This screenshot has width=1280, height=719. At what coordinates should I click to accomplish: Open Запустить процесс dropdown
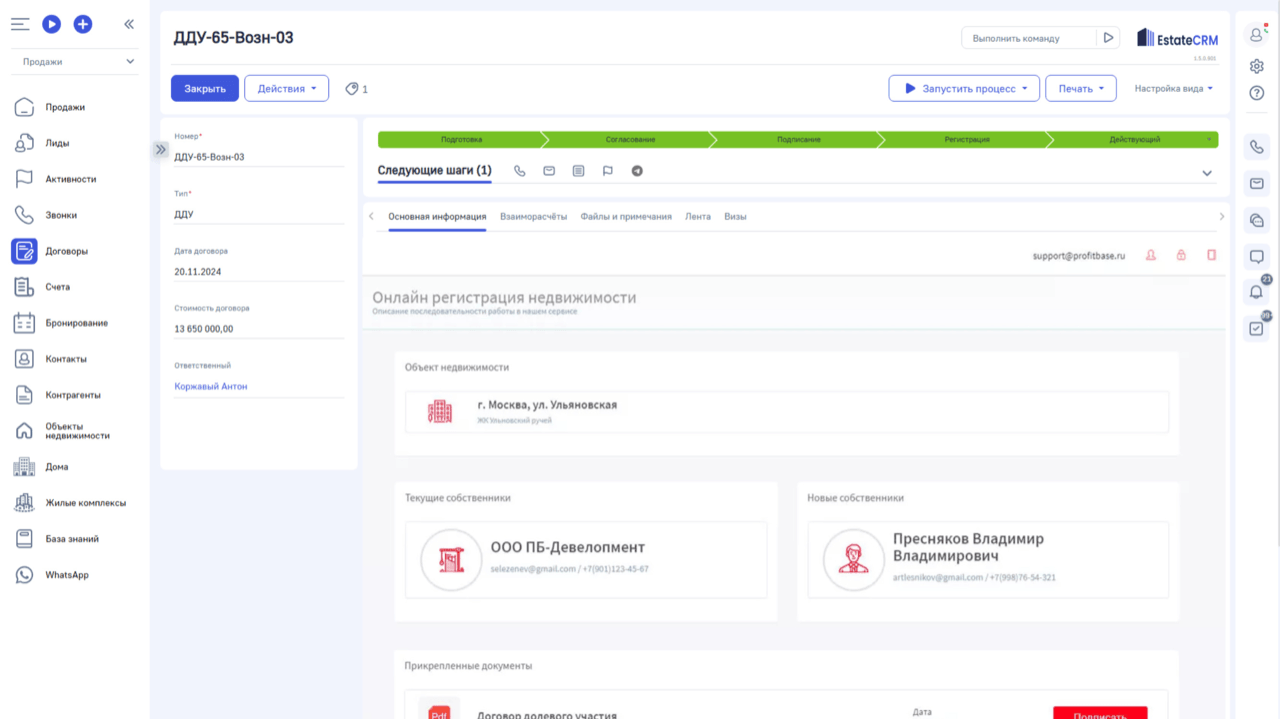coord(964,88)
